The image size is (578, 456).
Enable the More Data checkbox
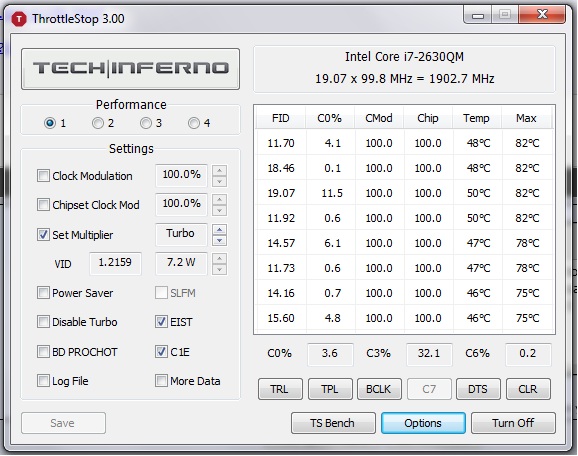(x=161, y=380)
